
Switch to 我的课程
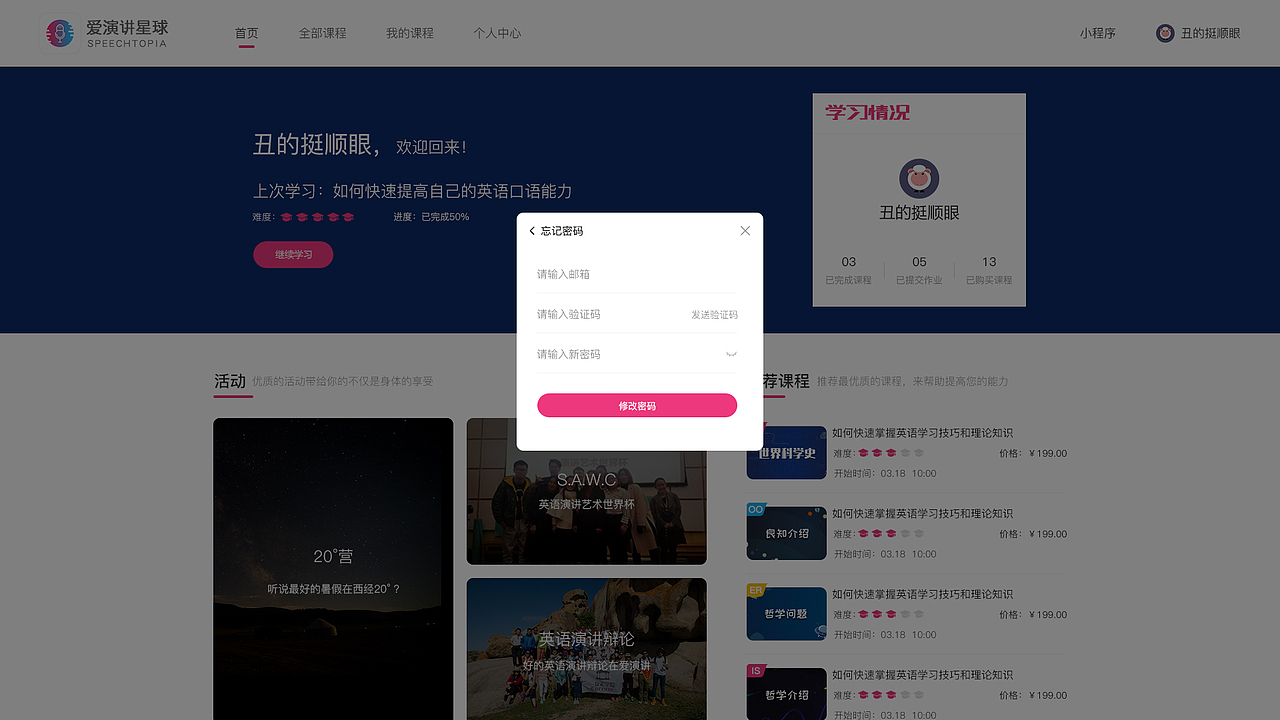[x=410, y=32]
